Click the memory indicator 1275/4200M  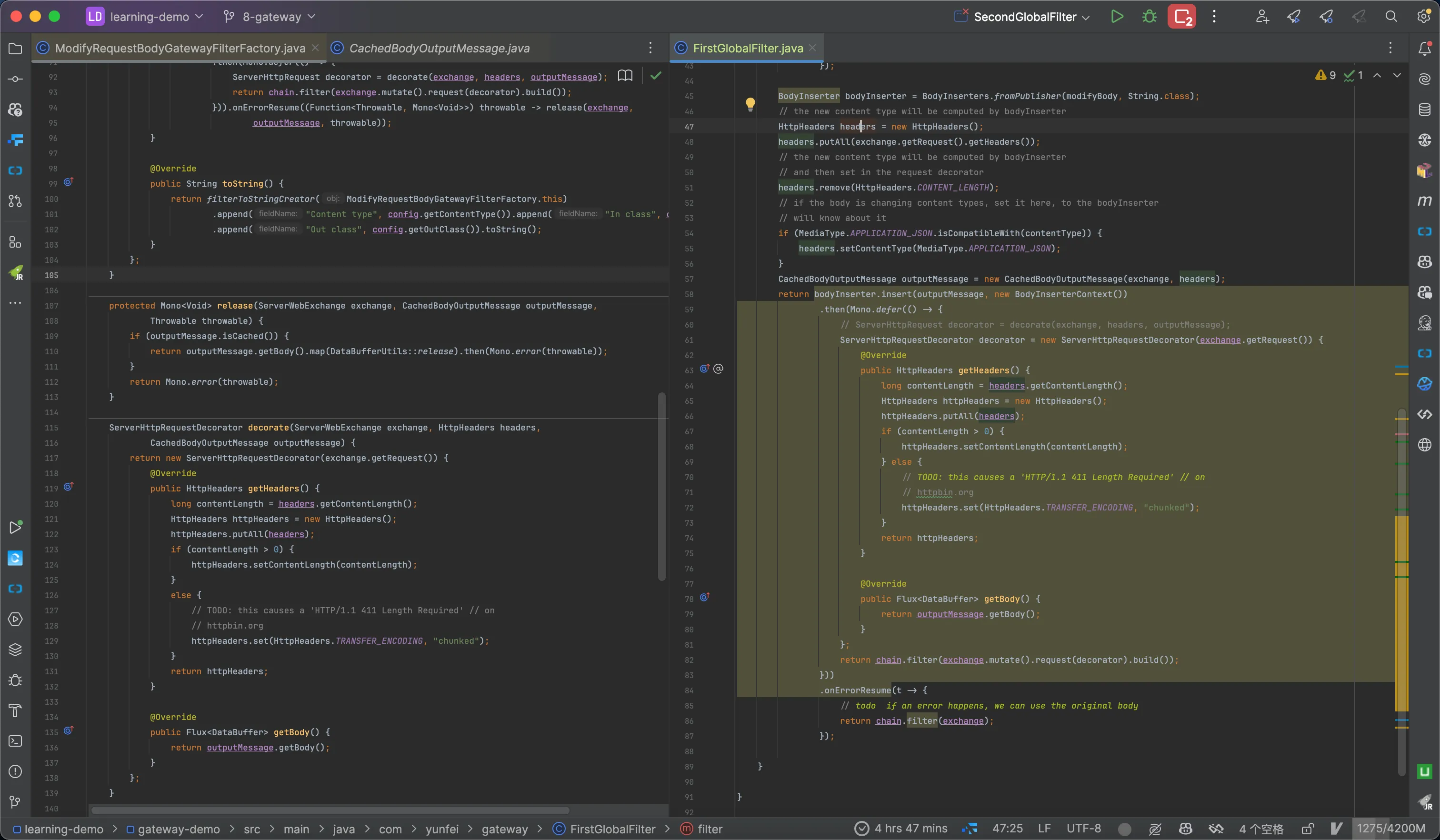point(1391,829)
